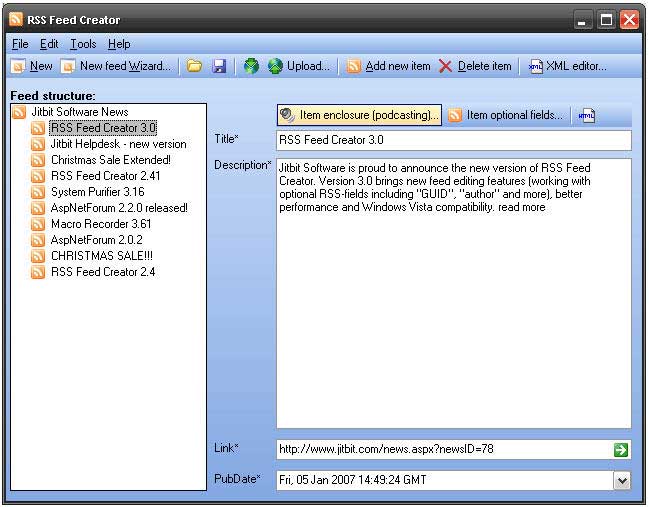Click the orange RSS icon beside Add new item
Viewport: 649px width, 507px height.
(x=353, y=66)
